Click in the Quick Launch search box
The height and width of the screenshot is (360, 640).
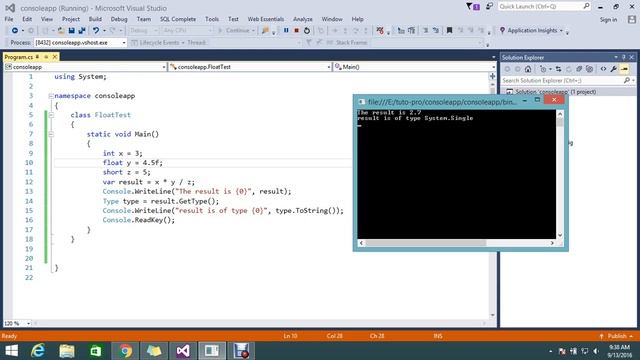point(544,7)
